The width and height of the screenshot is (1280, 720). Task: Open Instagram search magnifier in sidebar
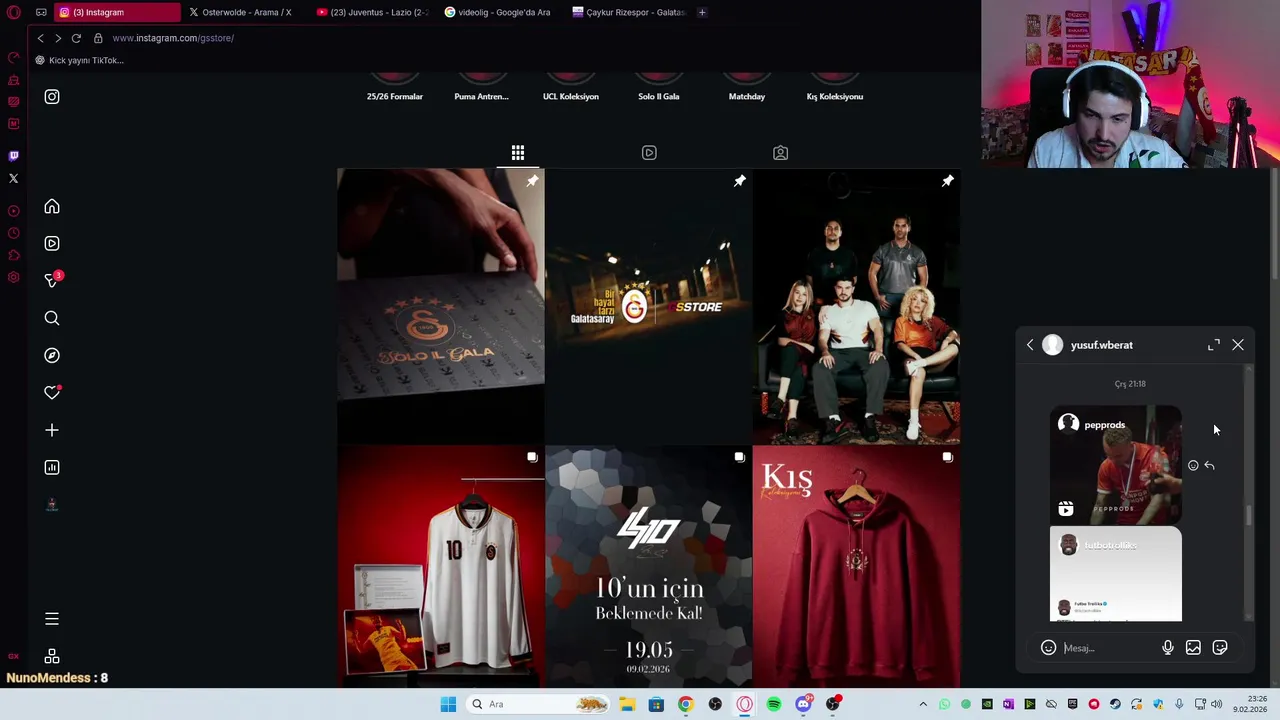pos(52,318)
